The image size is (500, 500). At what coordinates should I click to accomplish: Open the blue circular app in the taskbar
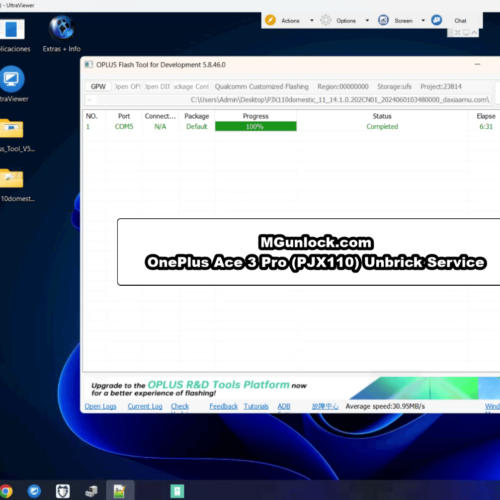click(x=34, y=491)
